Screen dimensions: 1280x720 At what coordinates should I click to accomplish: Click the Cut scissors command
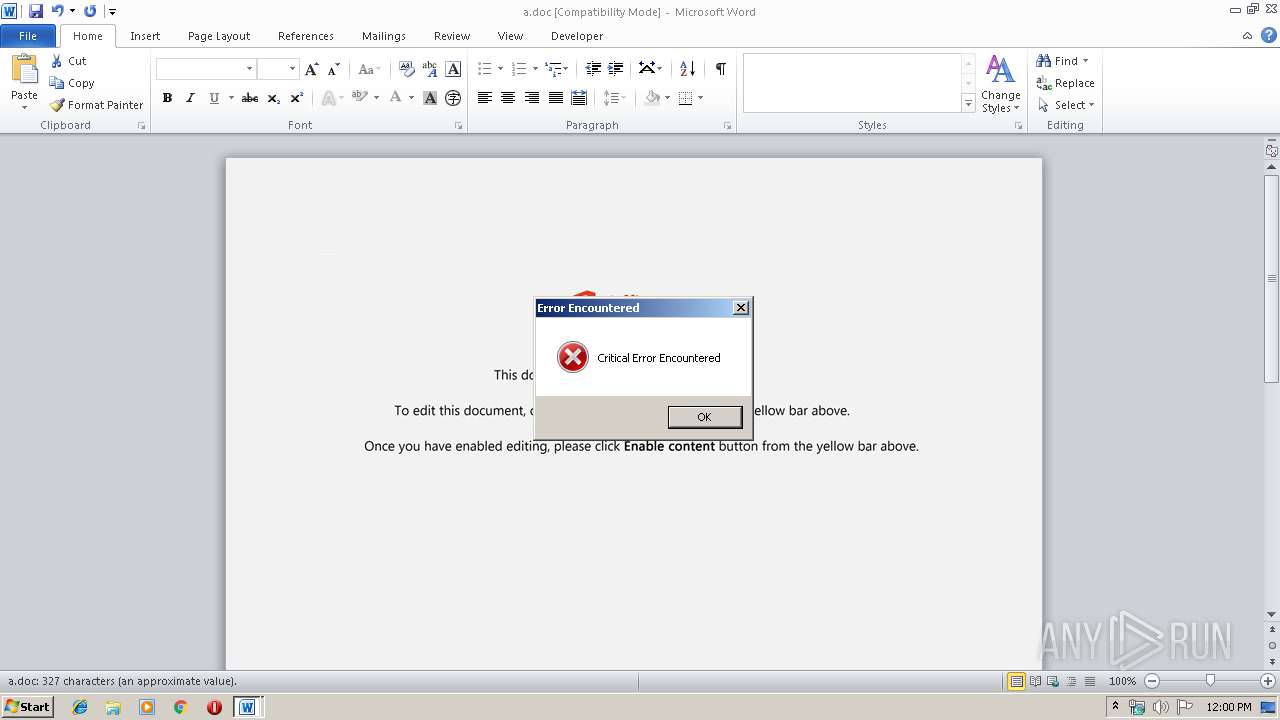click(69, 61)
